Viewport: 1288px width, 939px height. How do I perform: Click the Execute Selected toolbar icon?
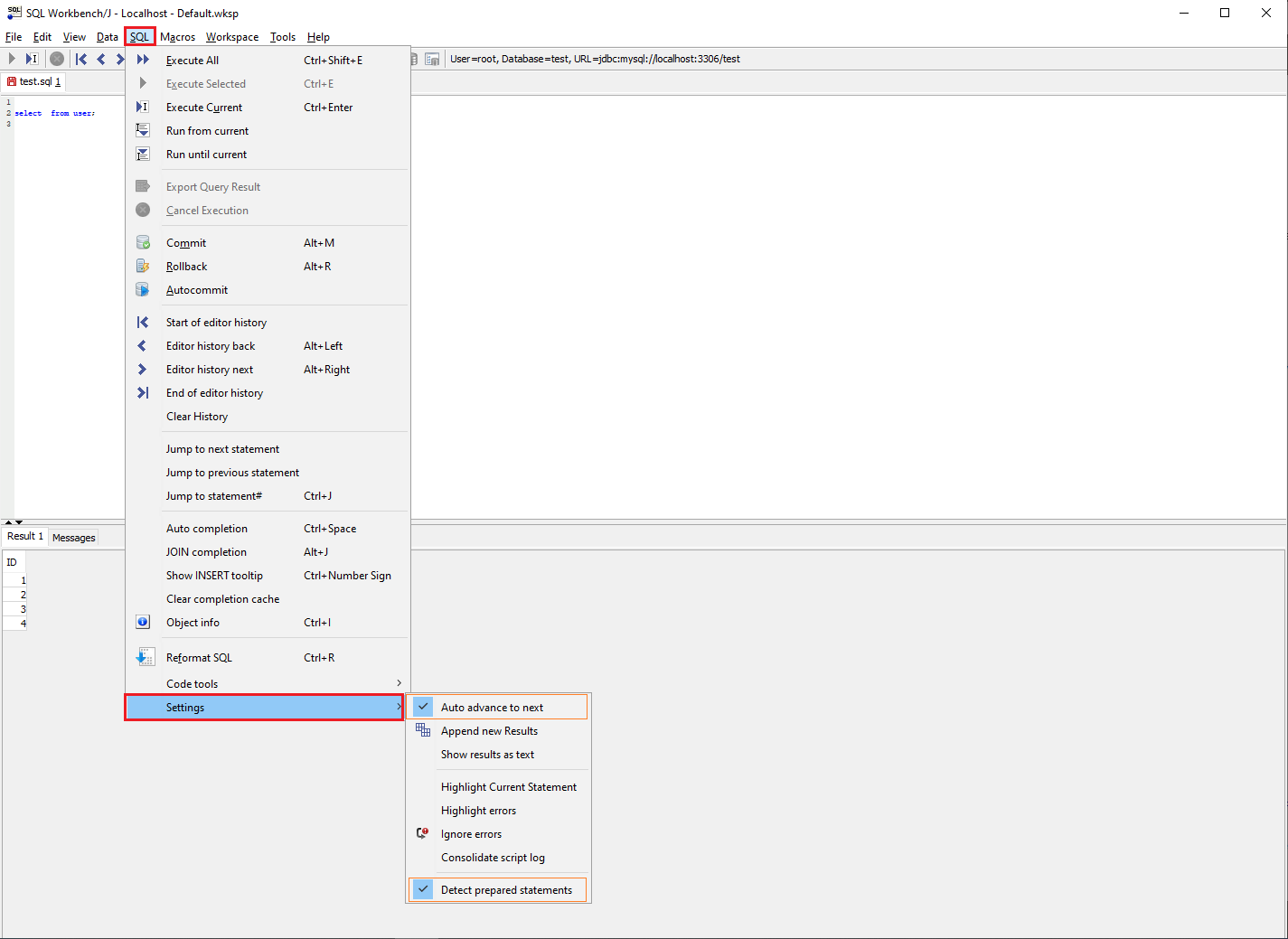click(x=12, y=59)
